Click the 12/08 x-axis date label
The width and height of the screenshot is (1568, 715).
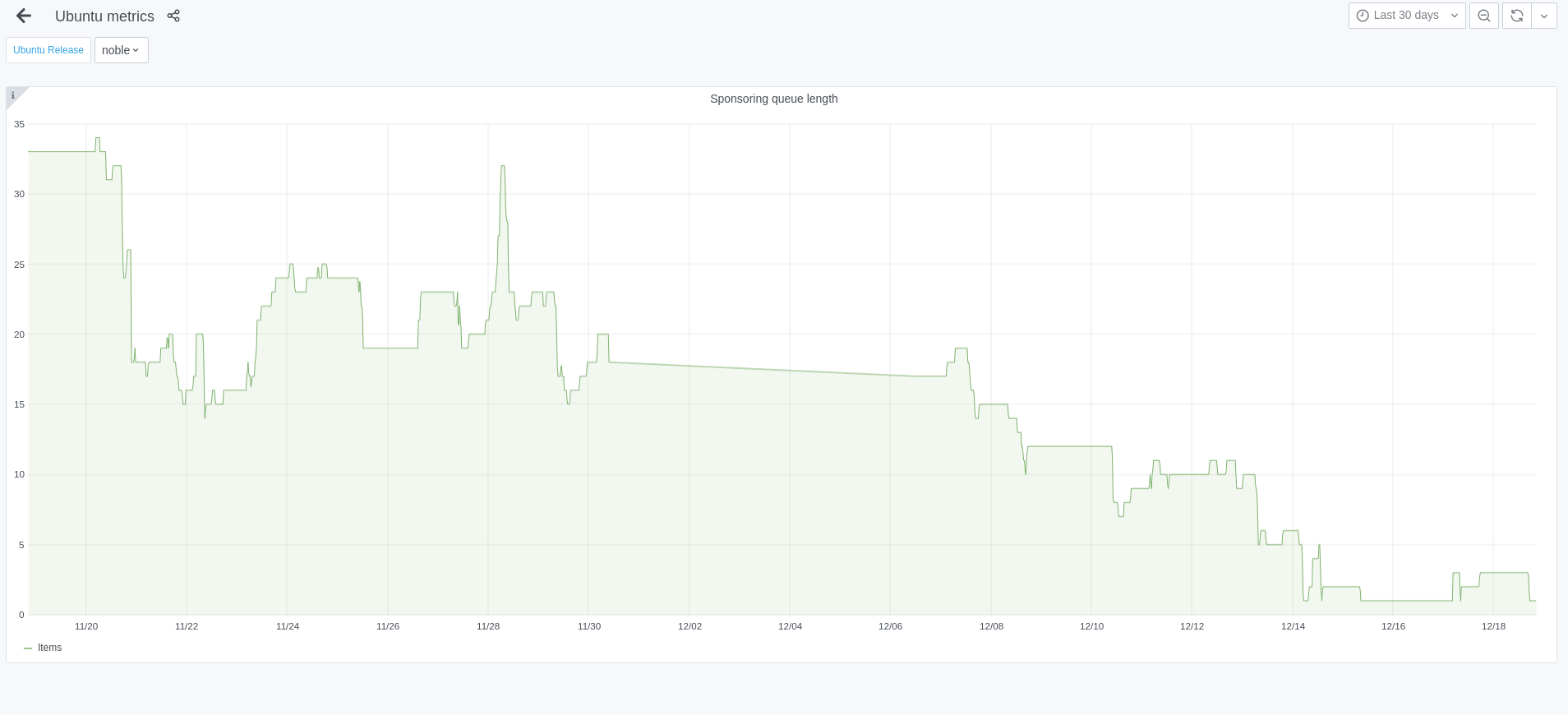point(991,626)
